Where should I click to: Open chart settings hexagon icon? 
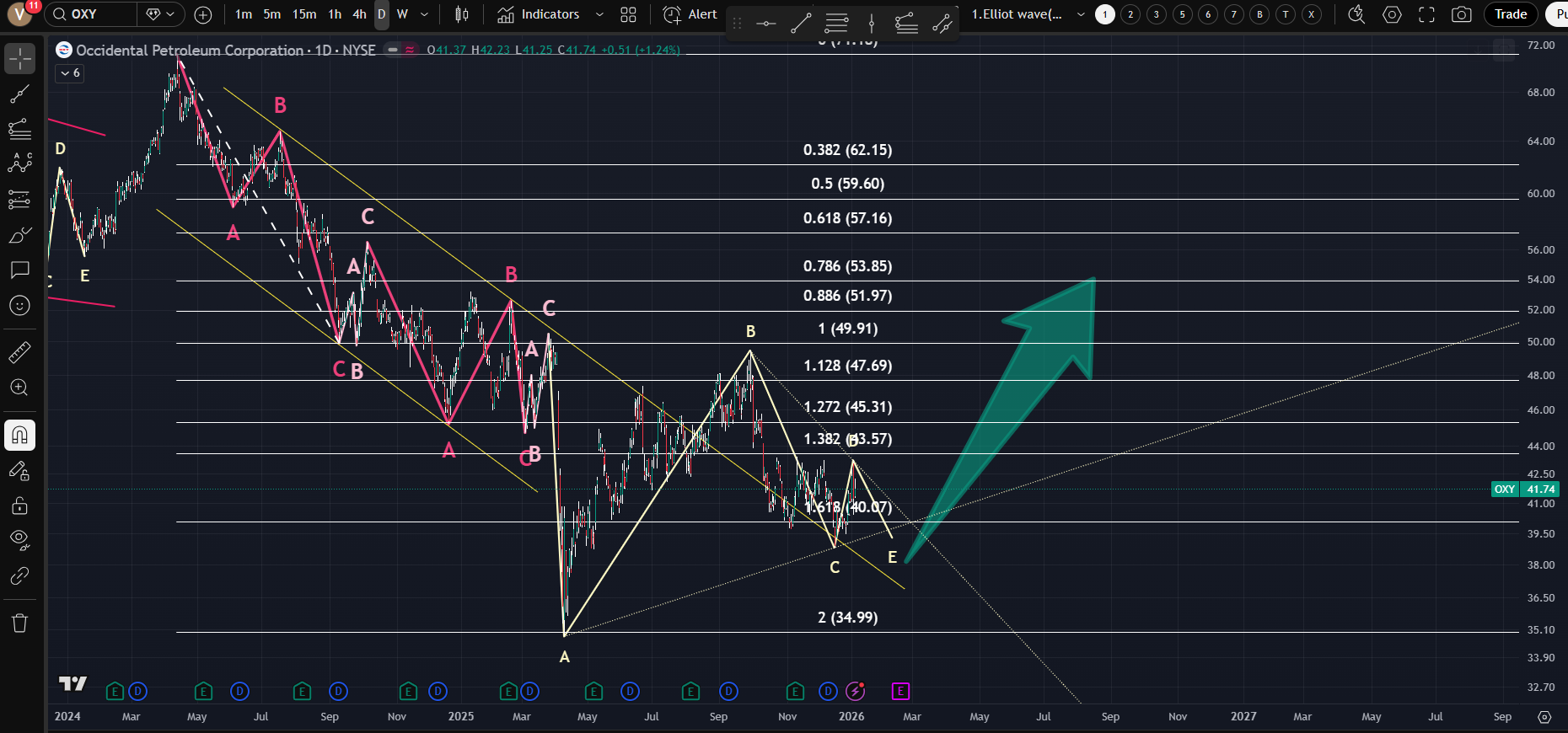(x=1392, y=14)
